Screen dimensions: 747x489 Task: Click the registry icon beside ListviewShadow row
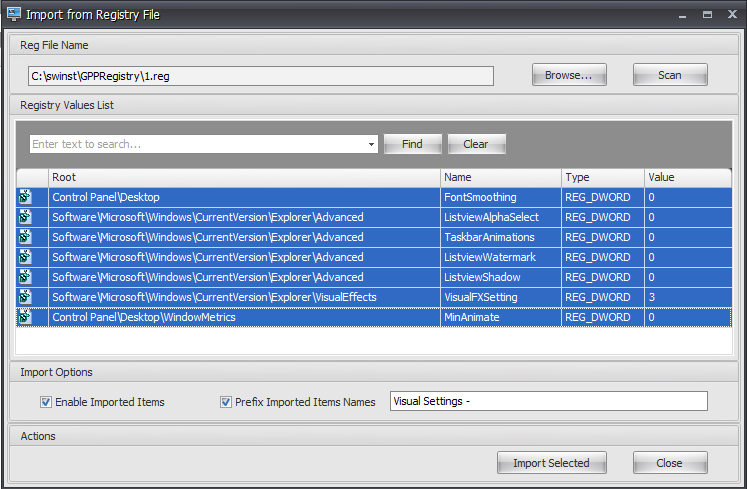25,277
